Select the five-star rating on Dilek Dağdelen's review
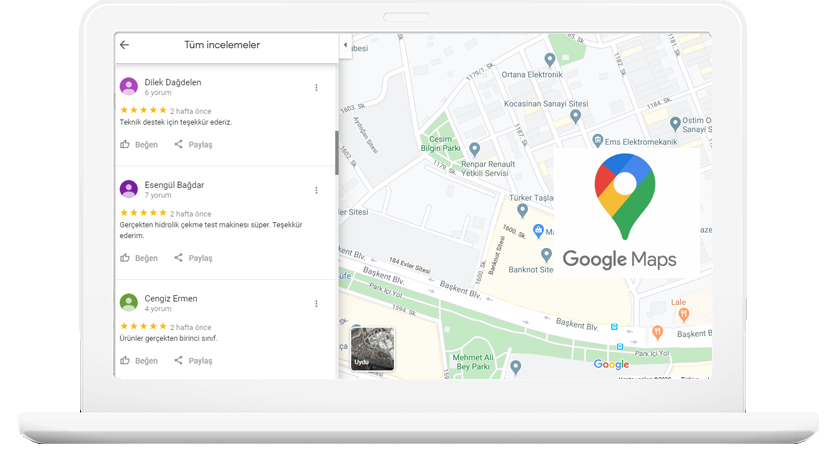834x453 pixels. point(144,110)
